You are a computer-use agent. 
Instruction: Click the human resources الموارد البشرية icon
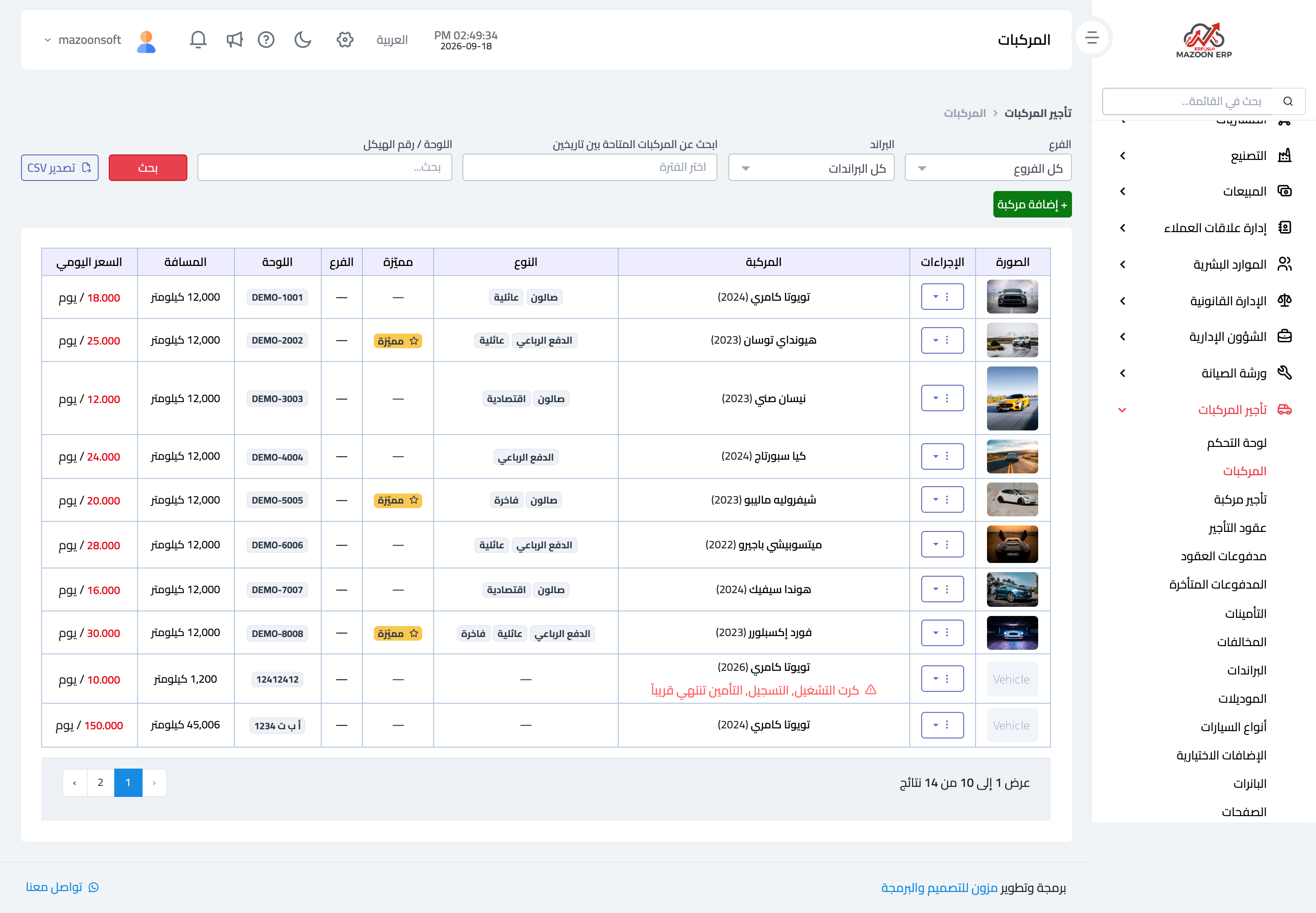pos(1284,264)
